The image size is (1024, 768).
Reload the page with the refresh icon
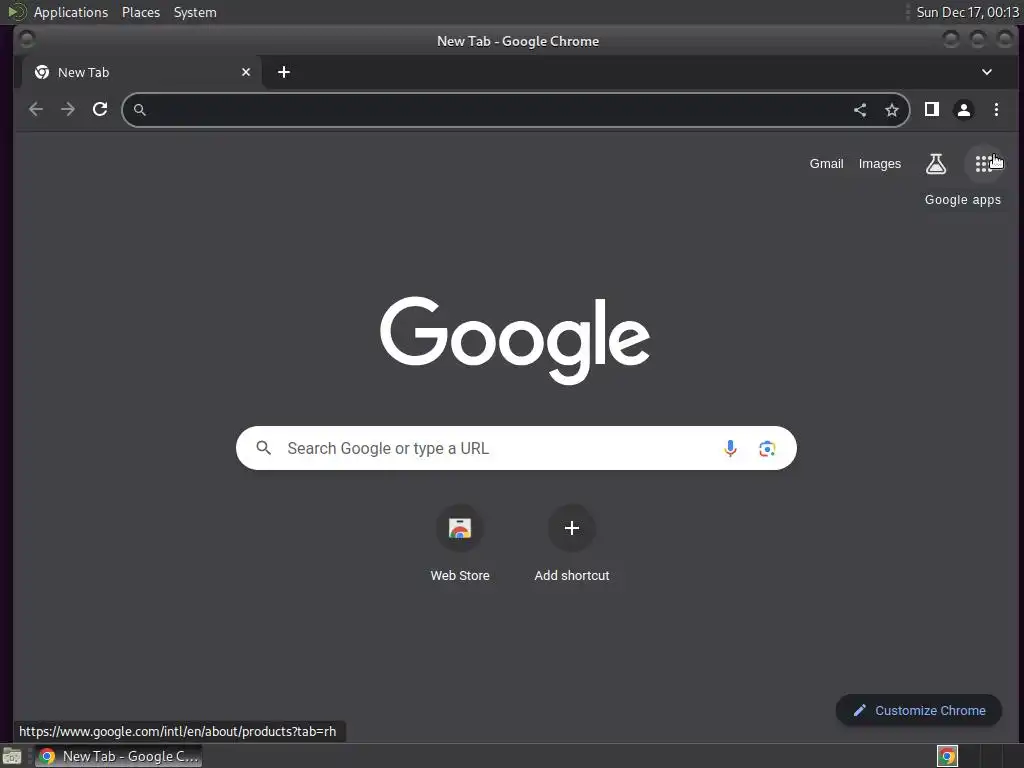[x=100, y=109]
